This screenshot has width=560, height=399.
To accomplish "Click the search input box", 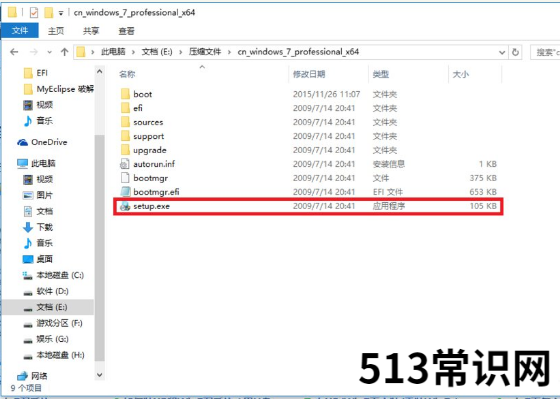I will pyautogui.click(x=545, y=53).
